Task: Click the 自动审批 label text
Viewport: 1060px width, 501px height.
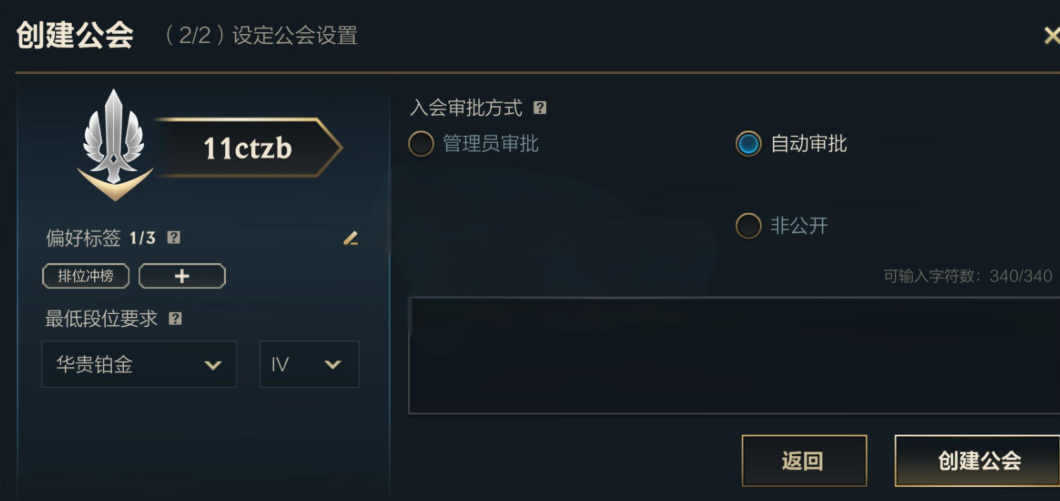Action: tap(809, 144)
